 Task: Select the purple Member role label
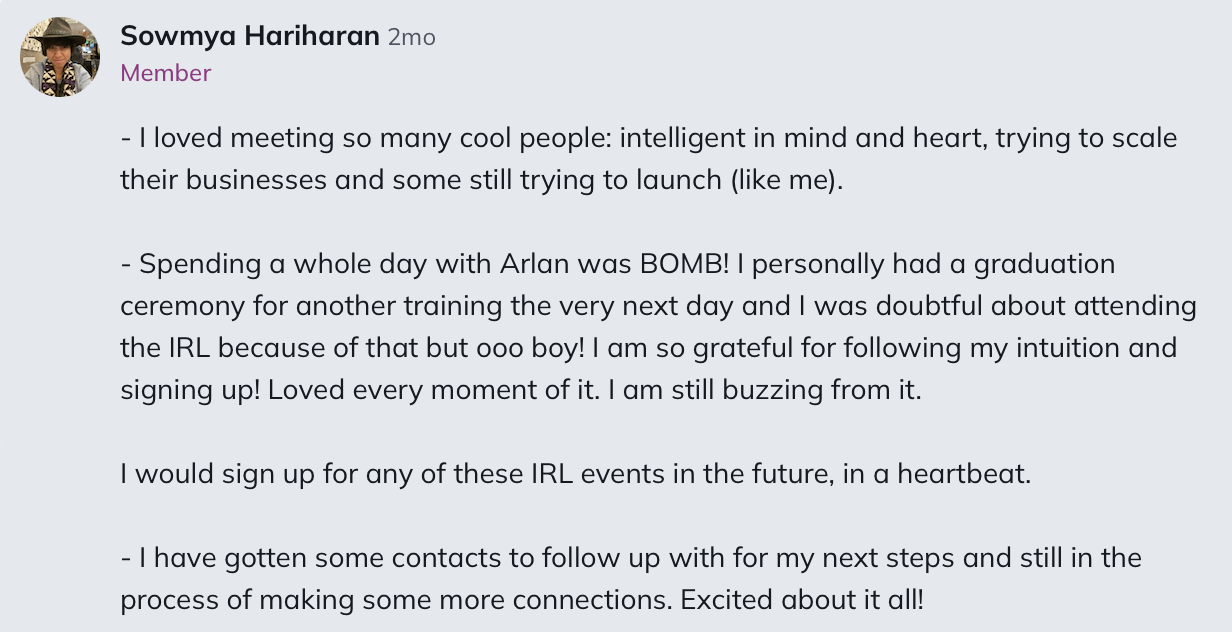point(165,73)
